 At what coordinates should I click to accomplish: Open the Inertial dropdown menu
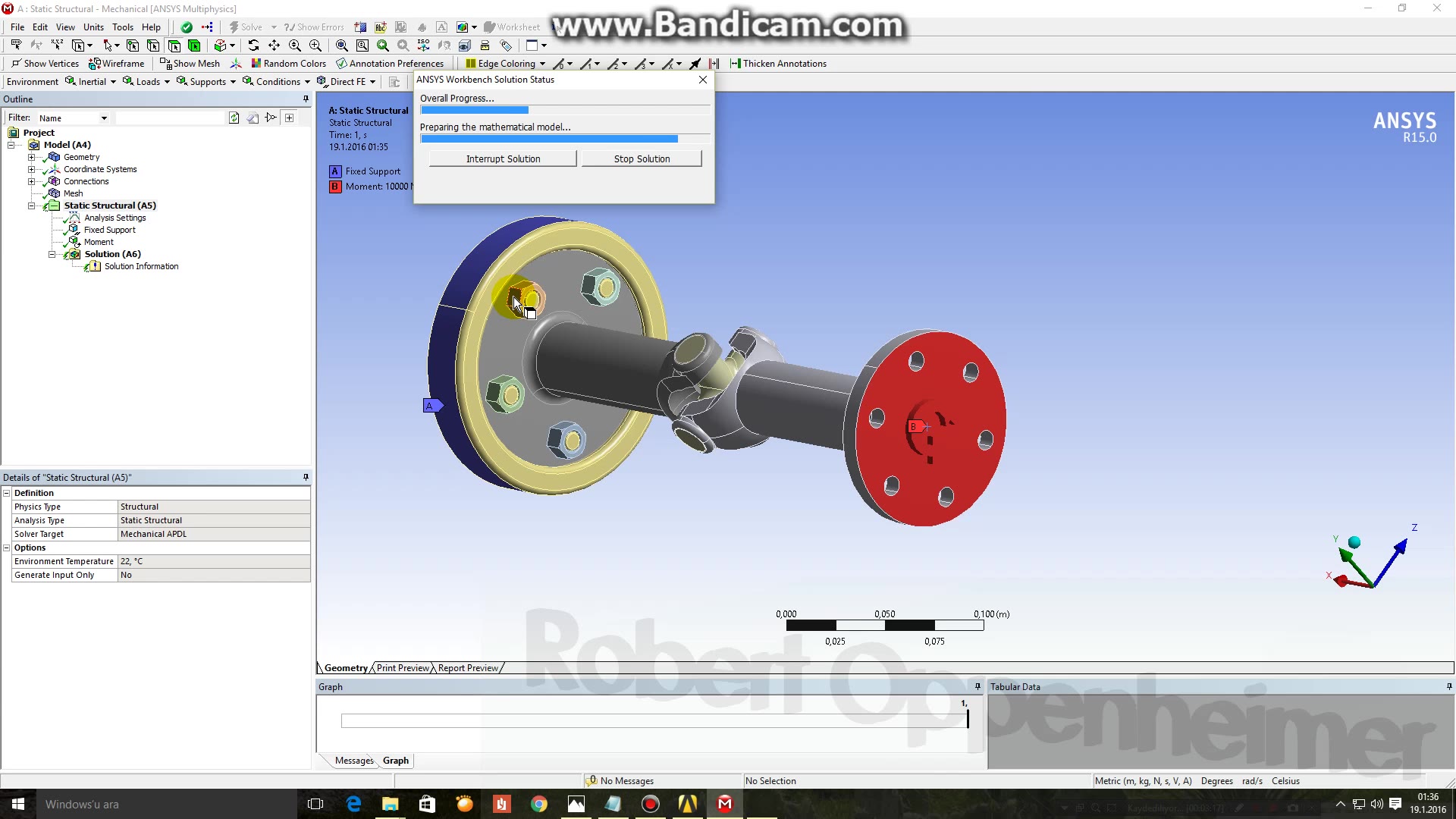[x=91, y=82]
